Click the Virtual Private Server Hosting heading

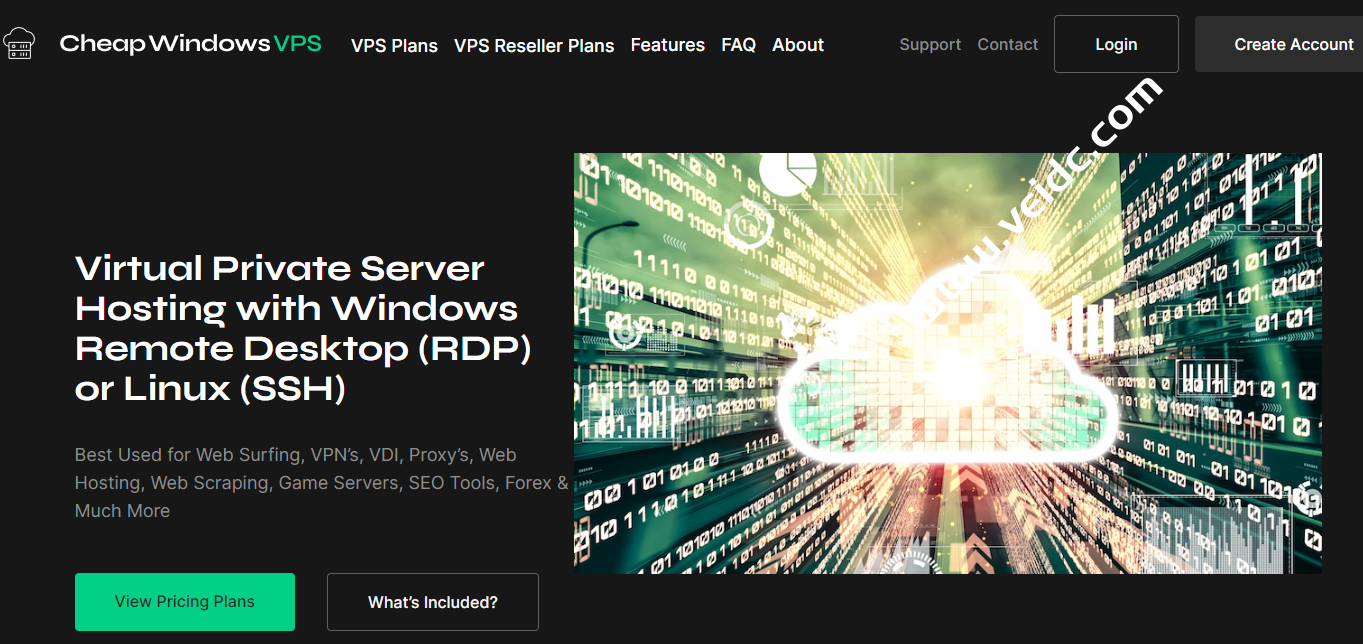pos(296,328)
